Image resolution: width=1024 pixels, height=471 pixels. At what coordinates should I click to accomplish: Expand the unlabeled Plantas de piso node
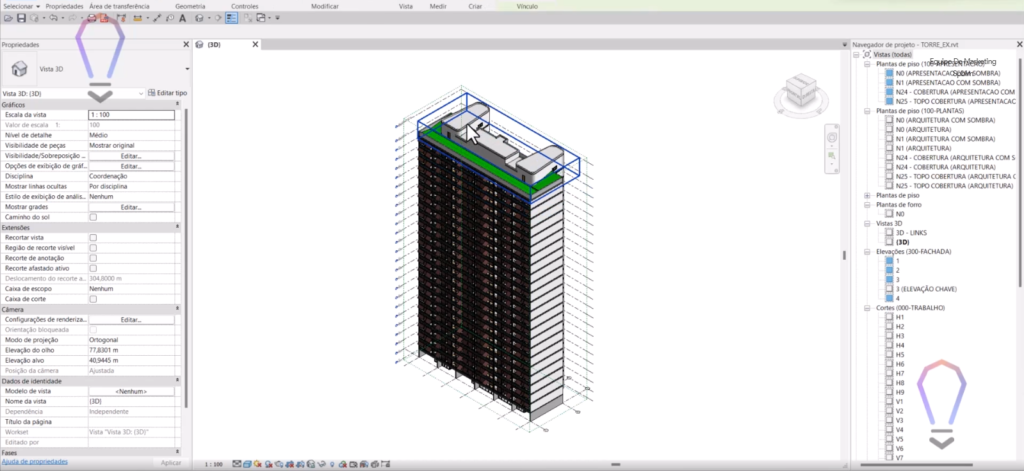(867, 195)
